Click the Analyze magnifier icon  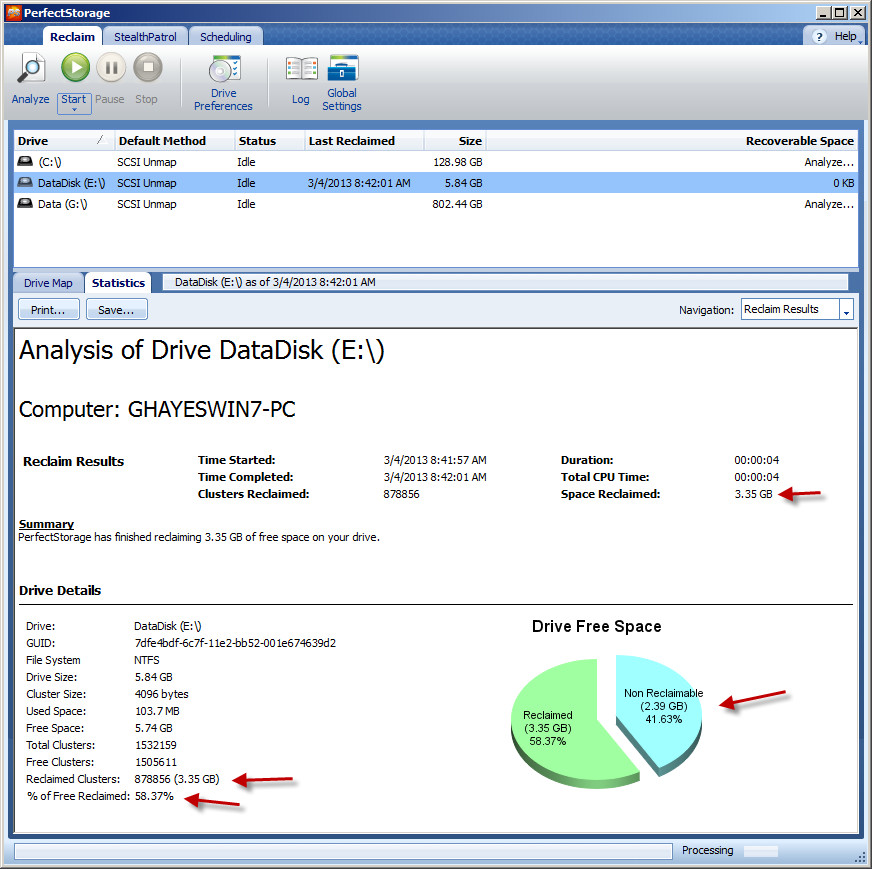[x=31, y=68]
